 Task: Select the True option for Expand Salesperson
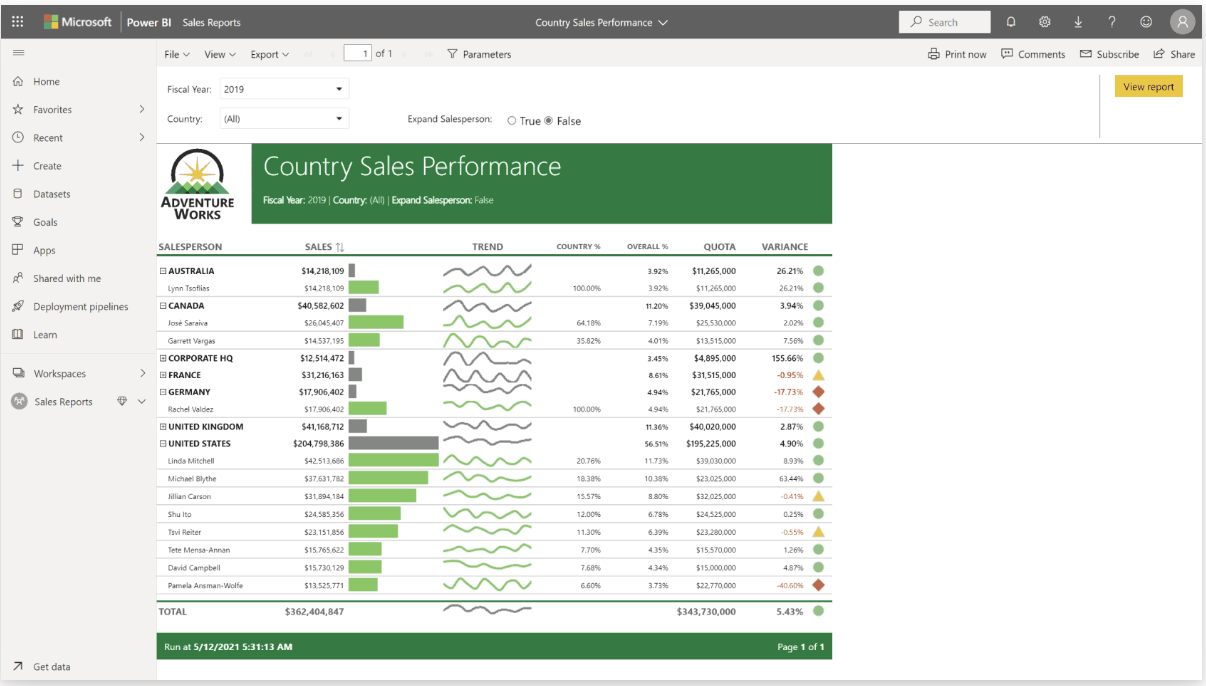click(512, 120)
